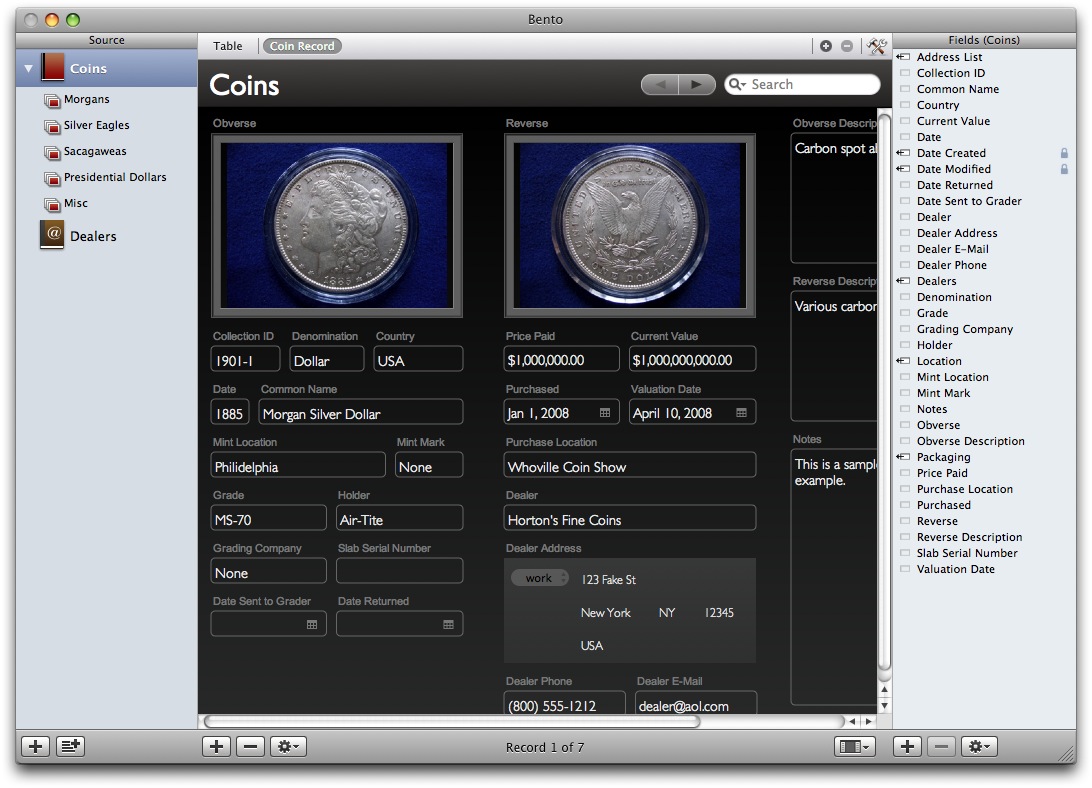This screenshot has height=788, width=1092.
Task: Open the Purchased date calendar picker
Action: click(x=604, y=413)
